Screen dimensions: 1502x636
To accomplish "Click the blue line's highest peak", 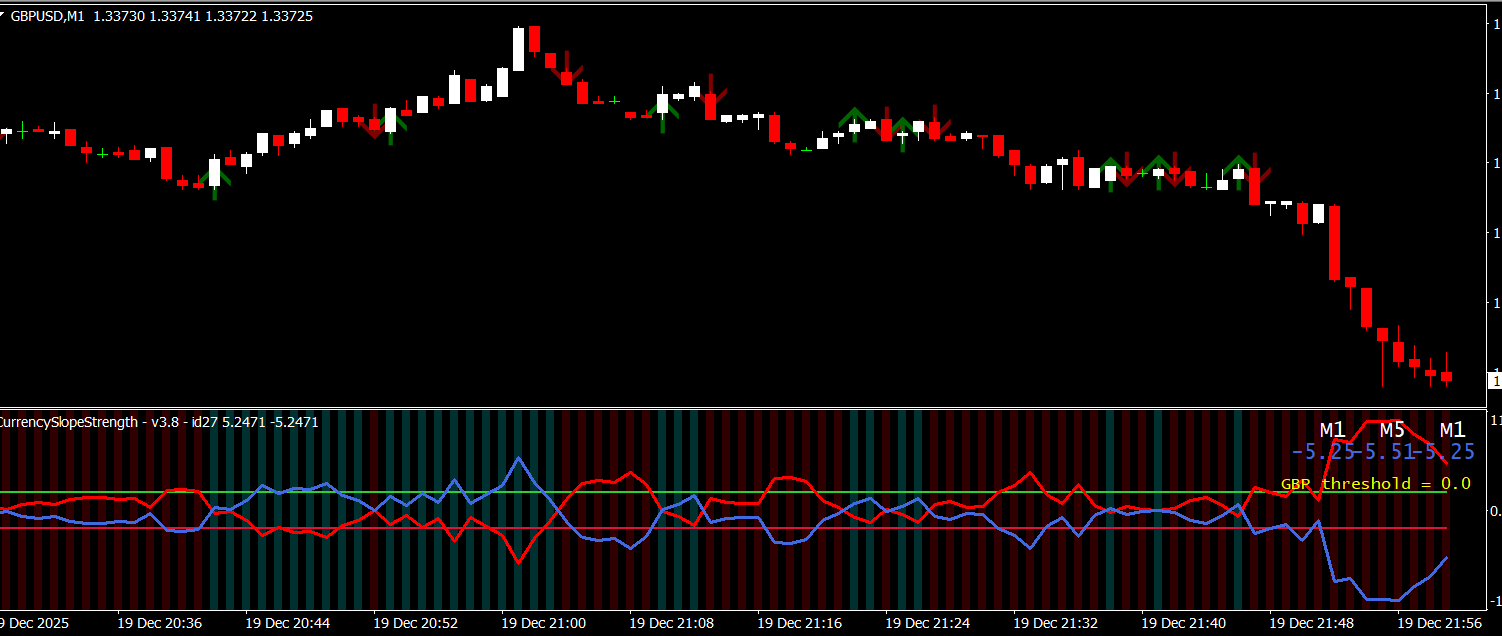I will 518,459.
